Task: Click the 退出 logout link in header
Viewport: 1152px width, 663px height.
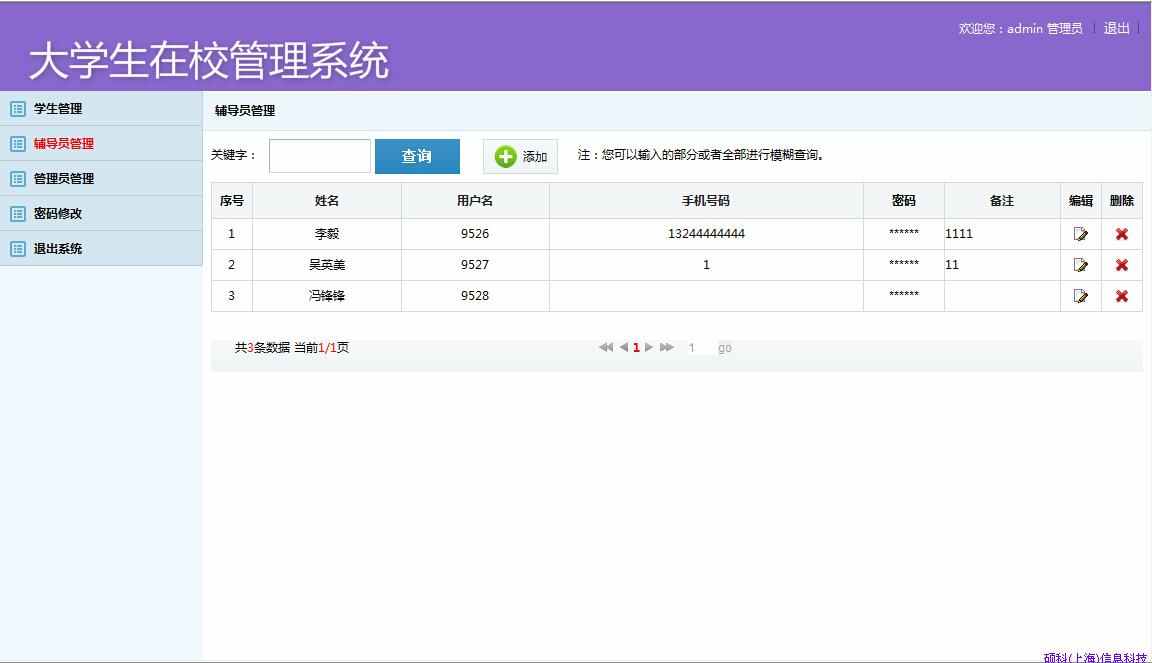Action: 1116,28
